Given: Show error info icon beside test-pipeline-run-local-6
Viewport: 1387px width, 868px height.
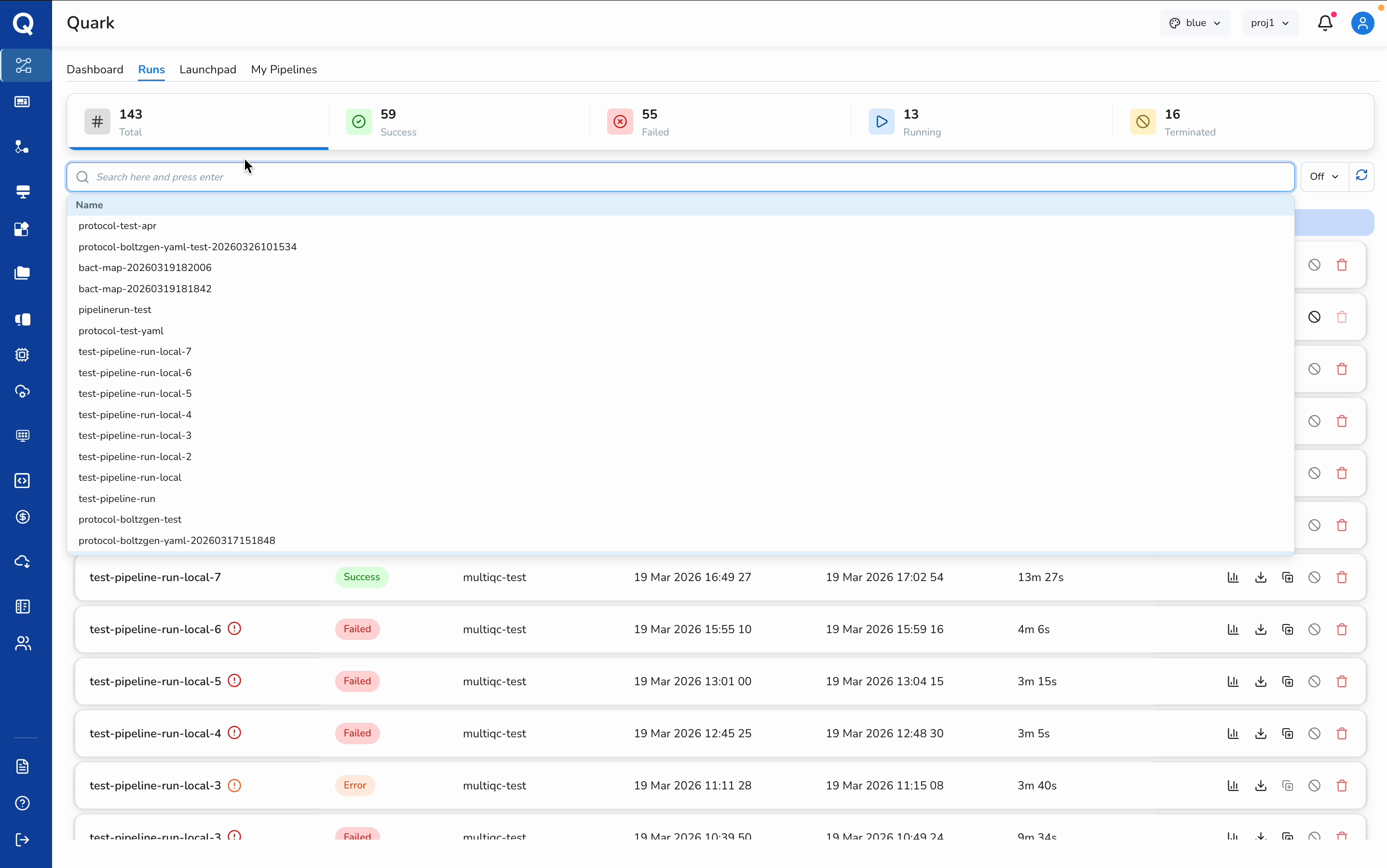Looking at the screenshot, I should [x=234, y=629].
